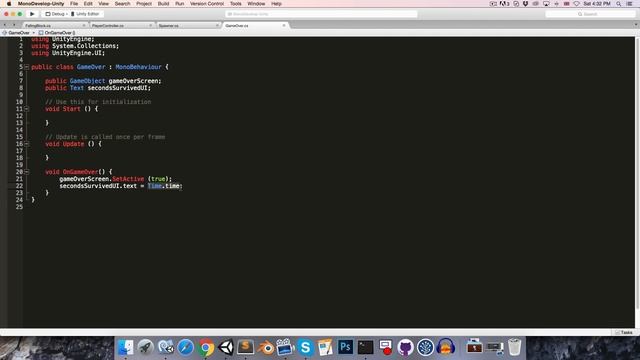Open the Debug configuration dropdown

(x=56, y=14)
